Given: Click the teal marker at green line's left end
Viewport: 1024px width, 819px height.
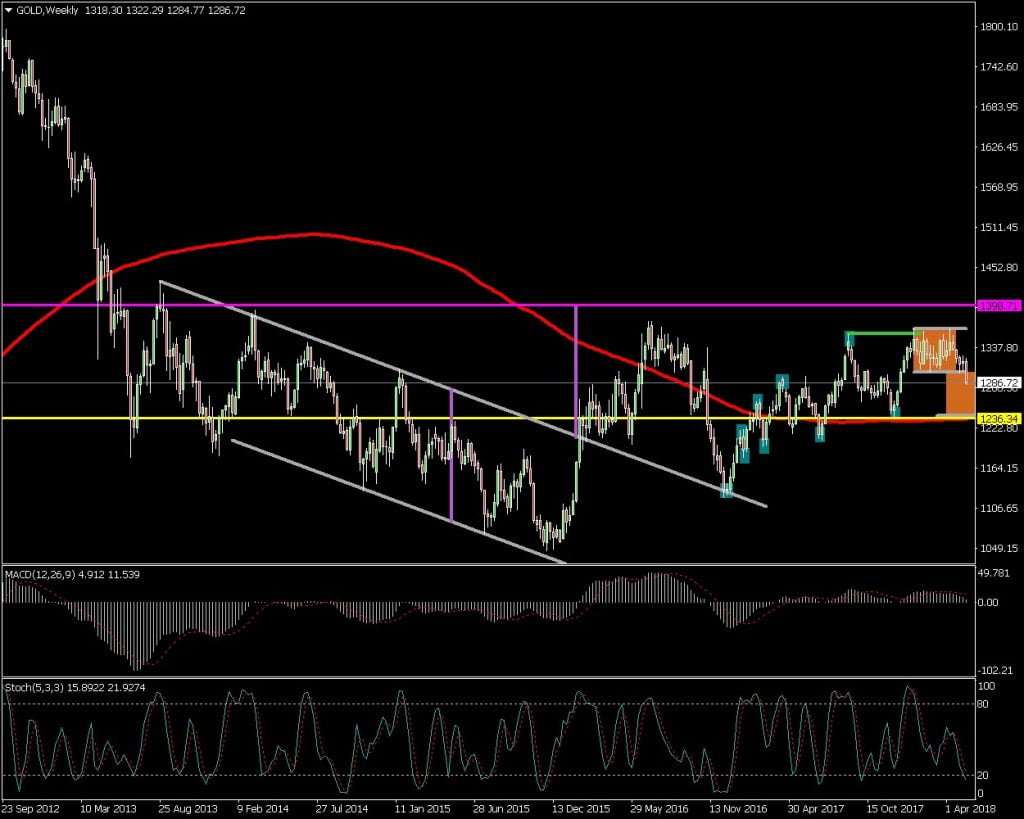Looking at the screenshot, I should [x=850, y=338].
